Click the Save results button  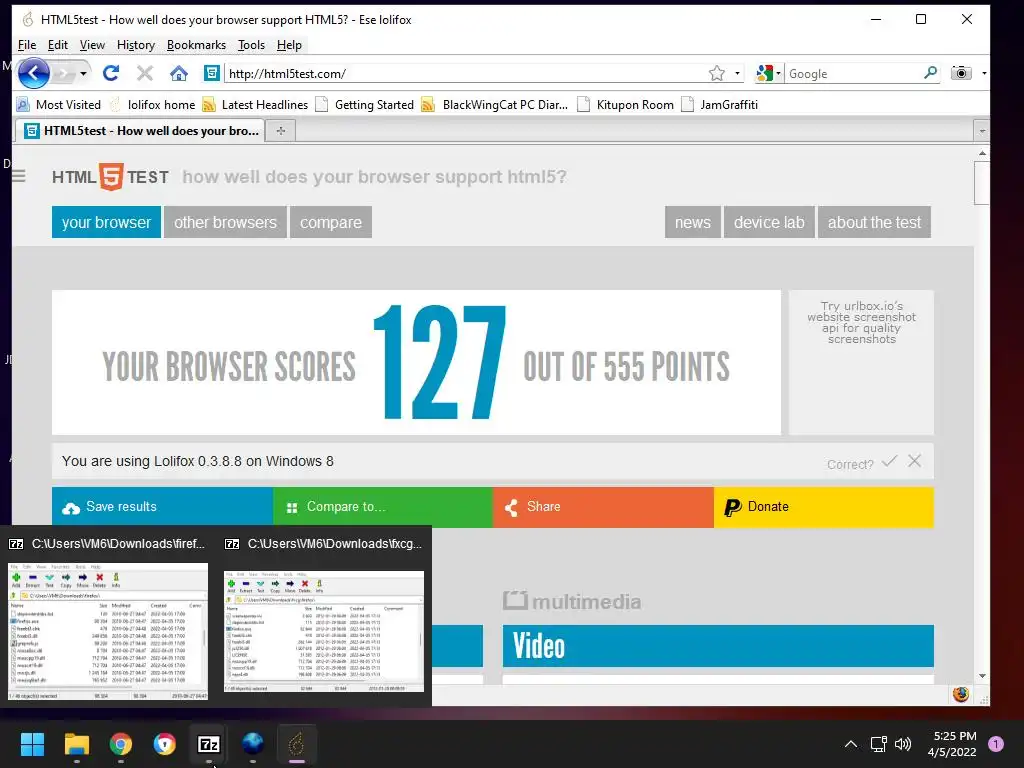coord(163,507)
